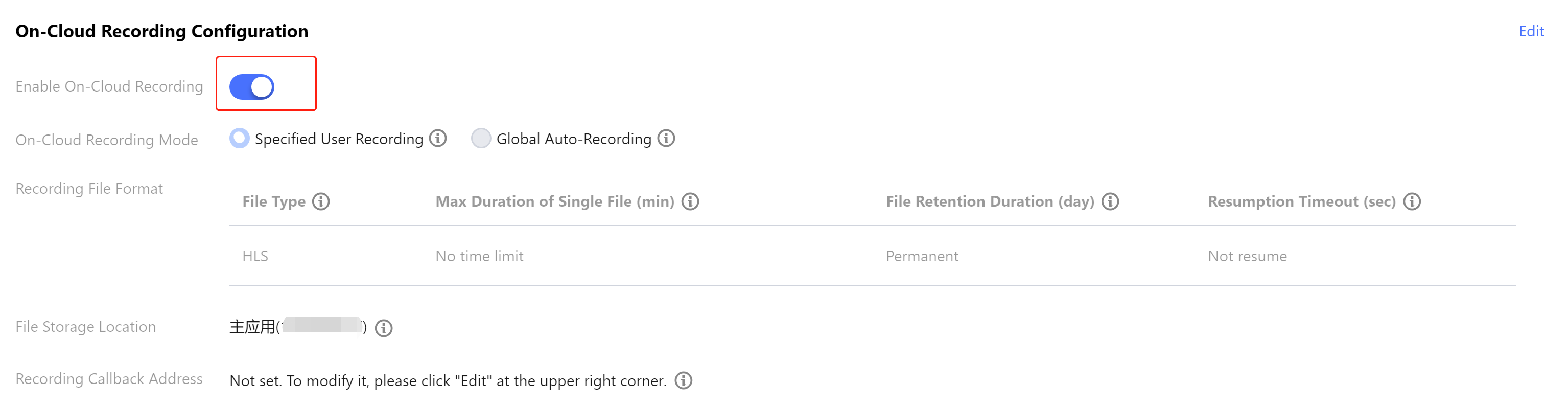Click the HLS file type cell

point(255,256)
